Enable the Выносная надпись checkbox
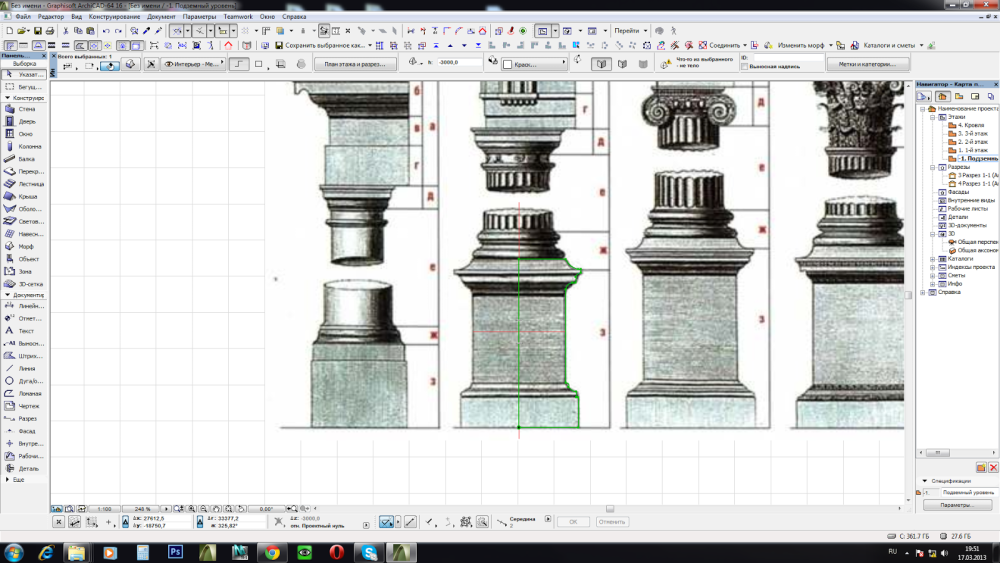This screenshot has height=563, width=1000. tap(744, 67)
